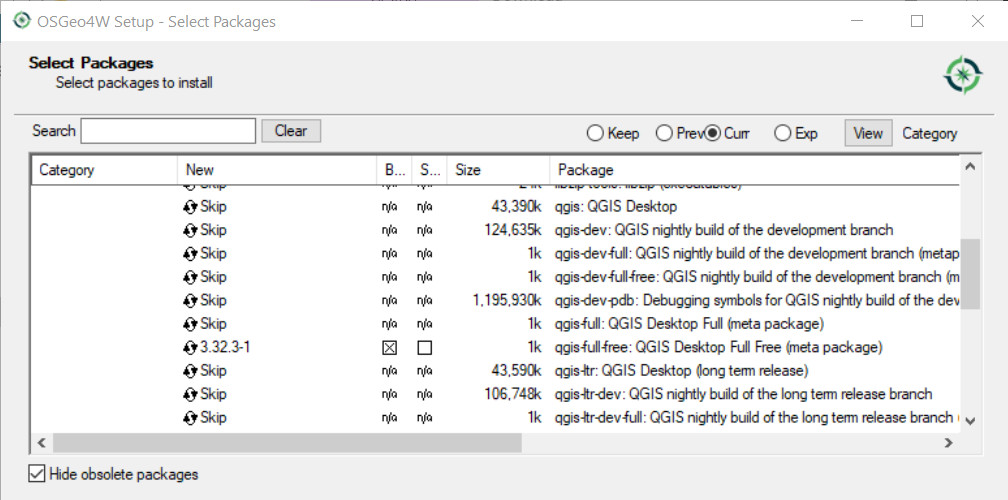Click 'qgis: QGIS Desktop' package text
Viewport: 1008px width, 500px height.
click(616, 207)
